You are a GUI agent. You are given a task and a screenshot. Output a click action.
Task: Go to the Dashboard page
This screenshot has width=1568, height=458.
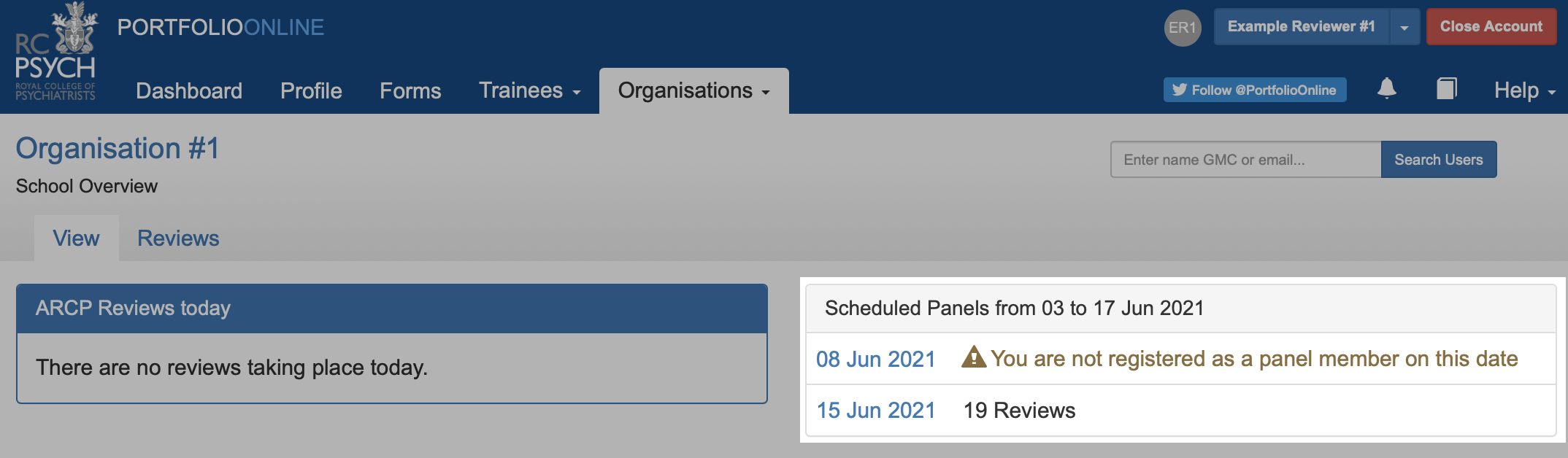click(x=189, y=90)
